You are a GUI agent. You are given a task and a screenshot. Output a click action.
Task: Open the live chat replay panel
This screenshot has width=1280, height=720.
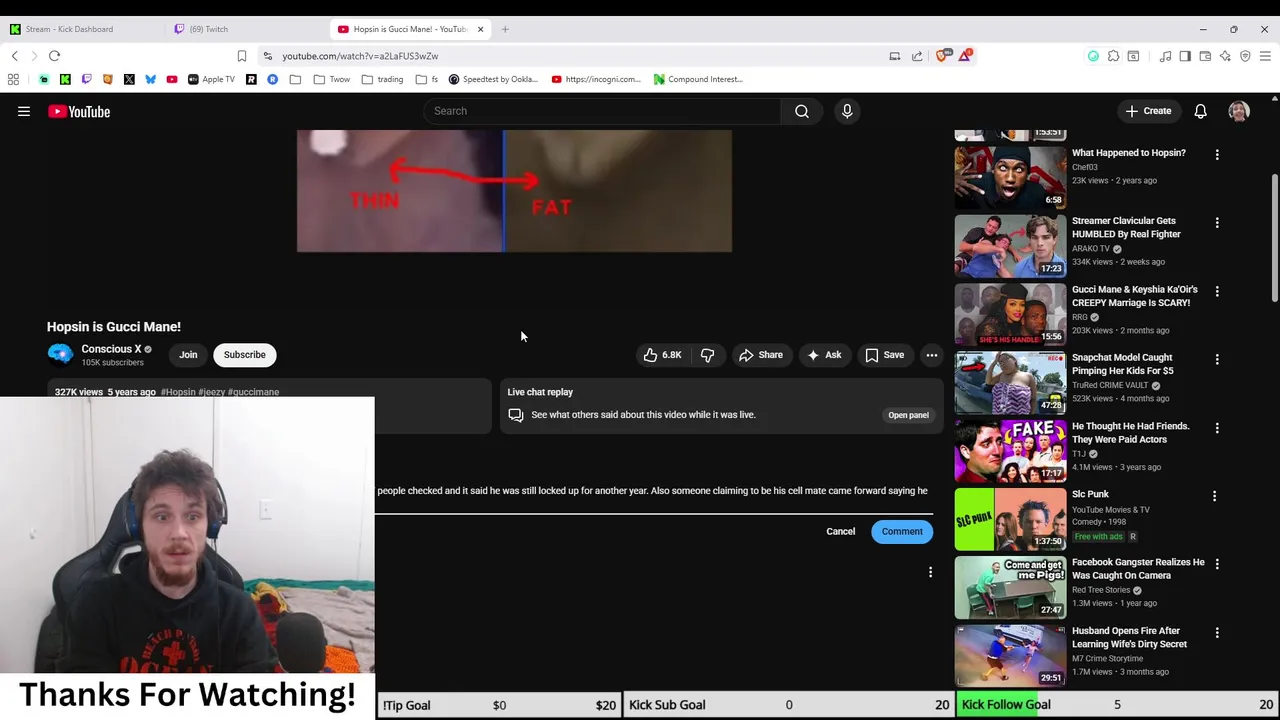click(908, 415)
